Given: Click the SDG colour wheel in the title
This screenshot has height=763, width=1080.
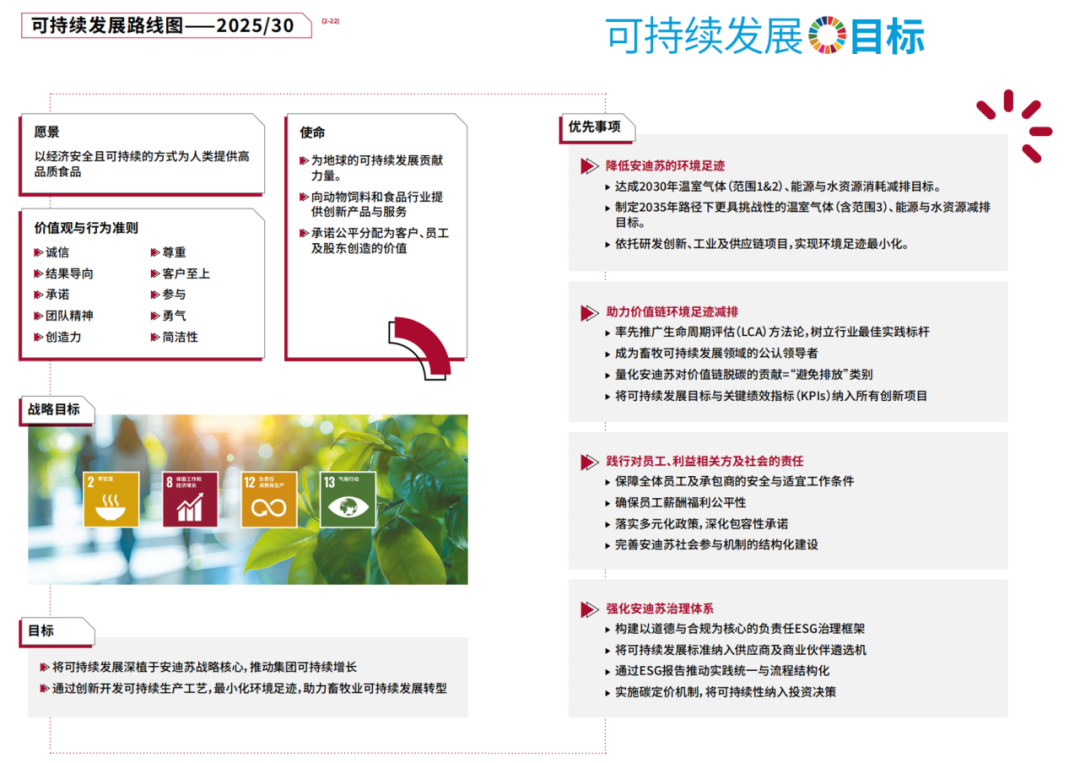Looking at the screenshot, I should (x=827, y=35).
